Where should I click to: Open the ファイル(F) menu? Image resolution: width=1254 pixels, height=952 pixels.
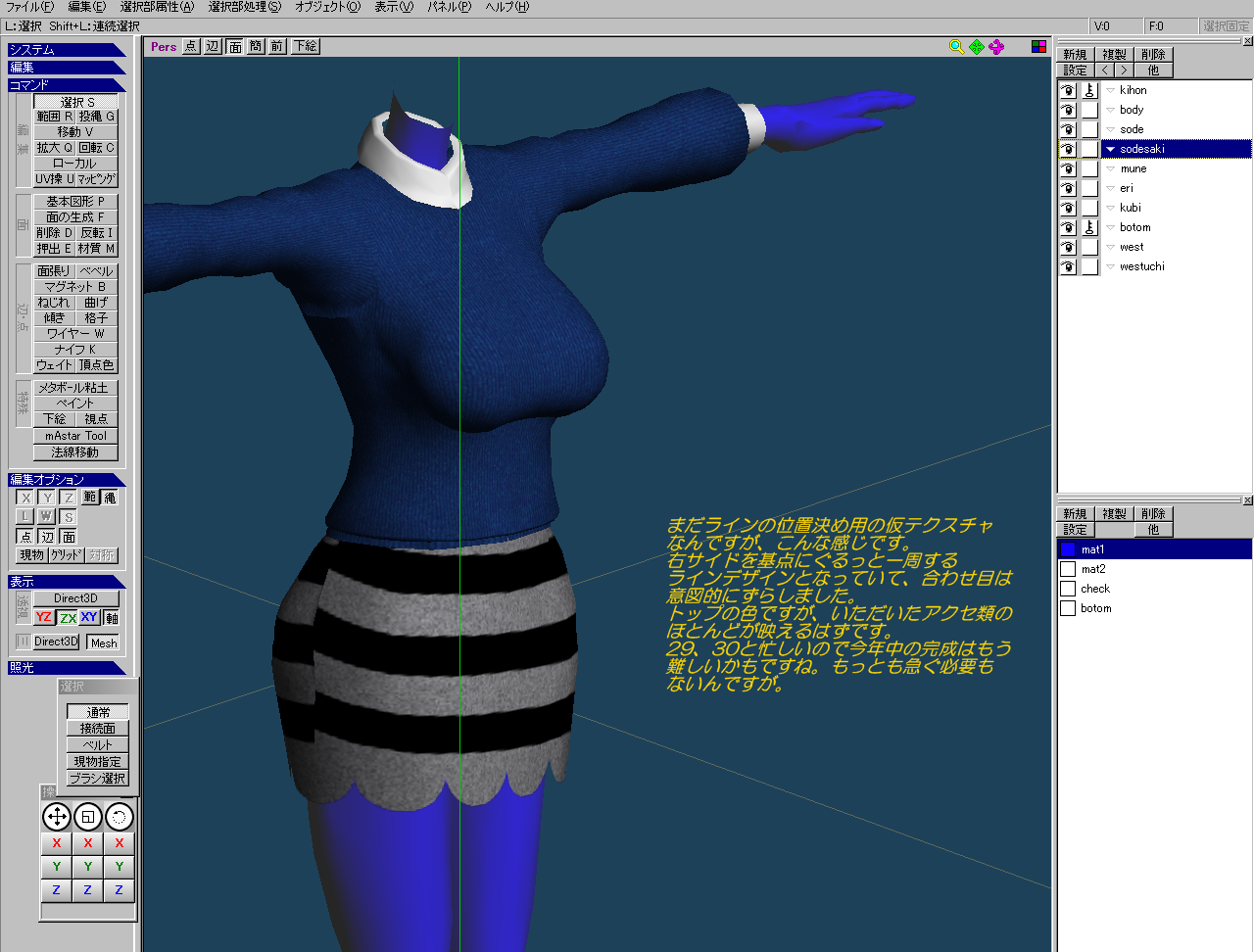click(29, 7)
